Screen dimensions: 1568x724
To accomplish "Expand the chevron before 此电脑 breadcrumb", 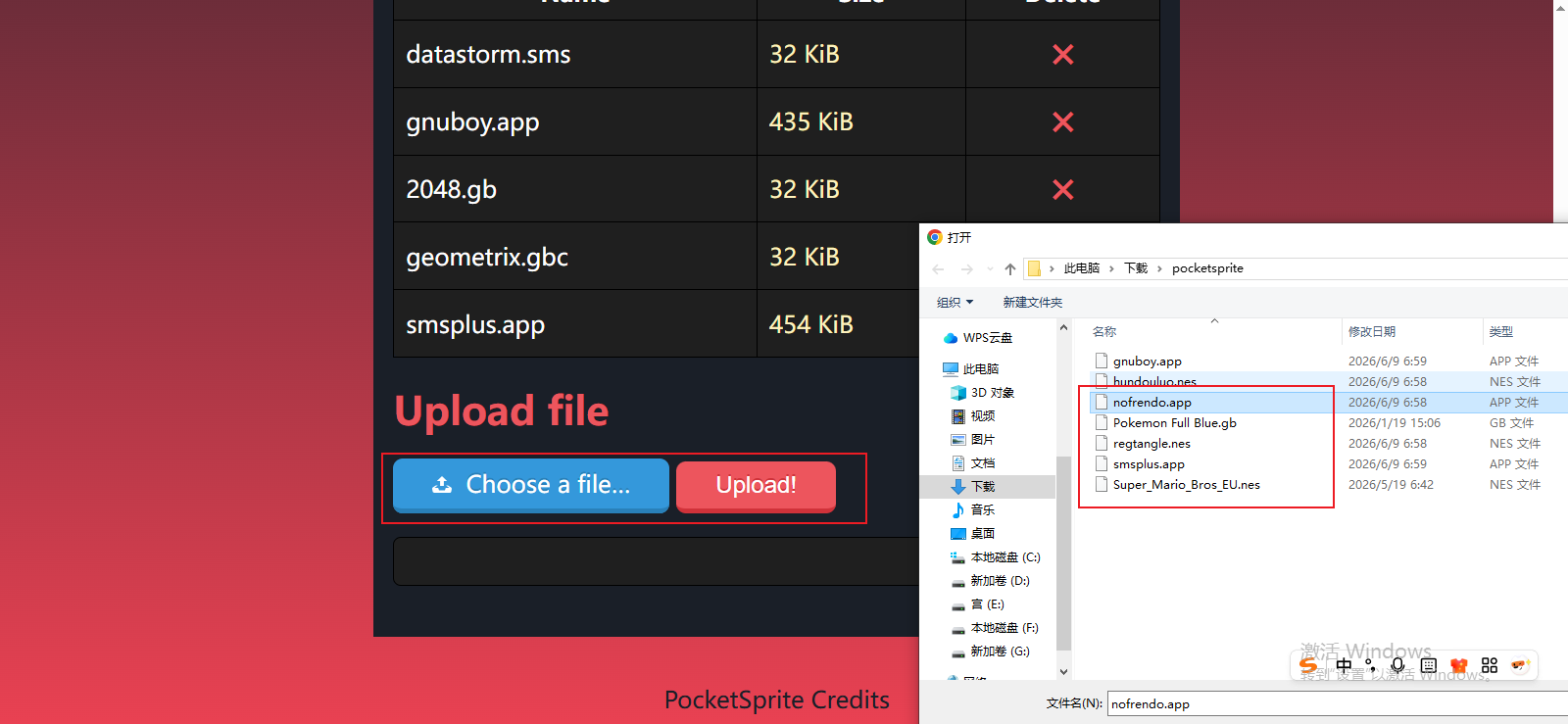I will click(1052, 268).
